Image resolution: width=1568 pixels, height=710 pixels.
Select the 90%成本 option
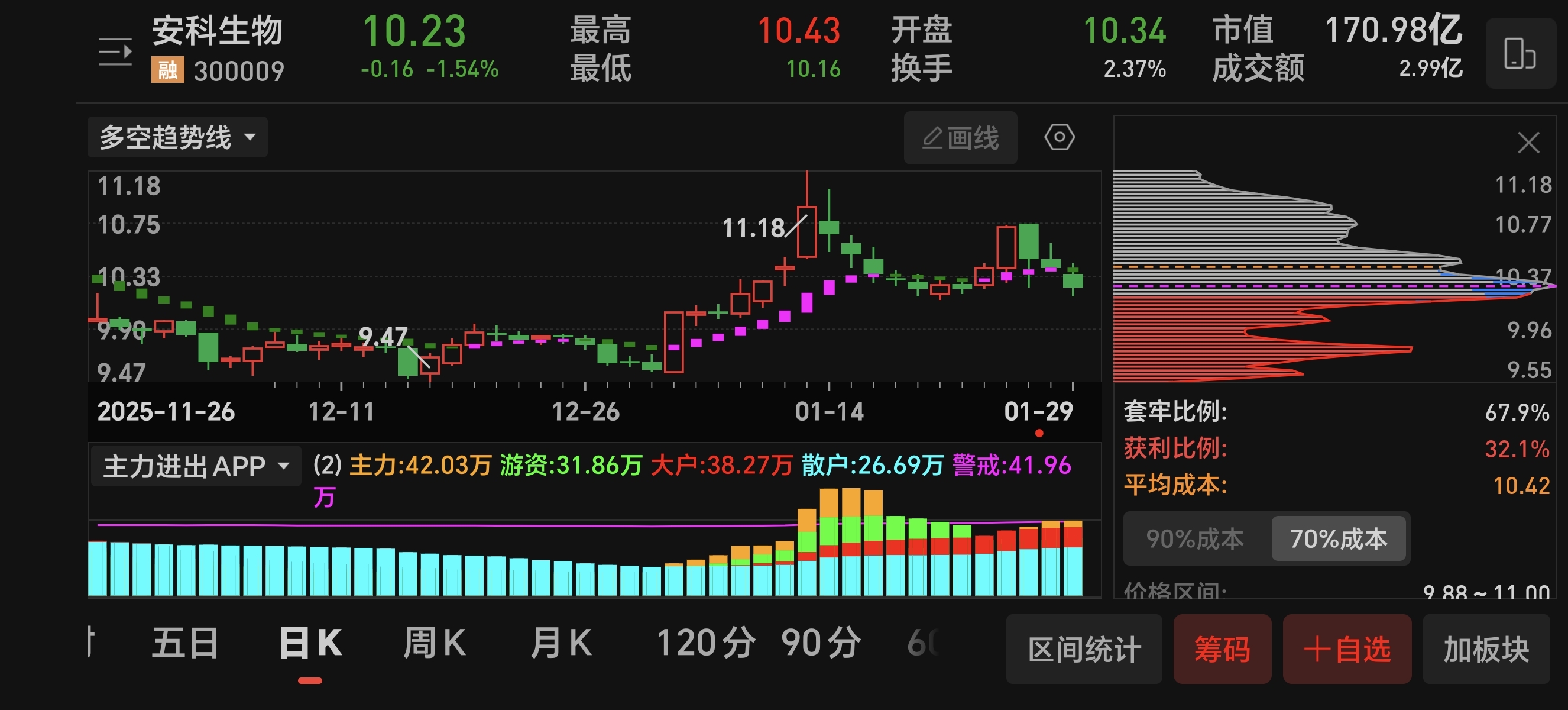tap(1195, 538)
